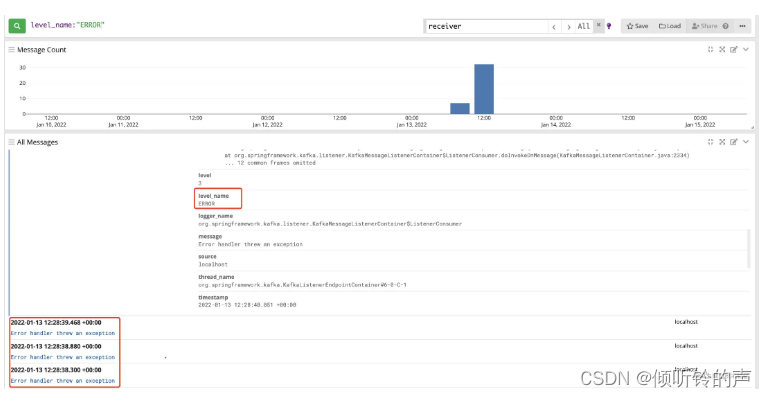Click the Jan 10, 2022 axis label
Viewport: 767px width, 397px height.
pyautogui.click(x=51, y=125)
